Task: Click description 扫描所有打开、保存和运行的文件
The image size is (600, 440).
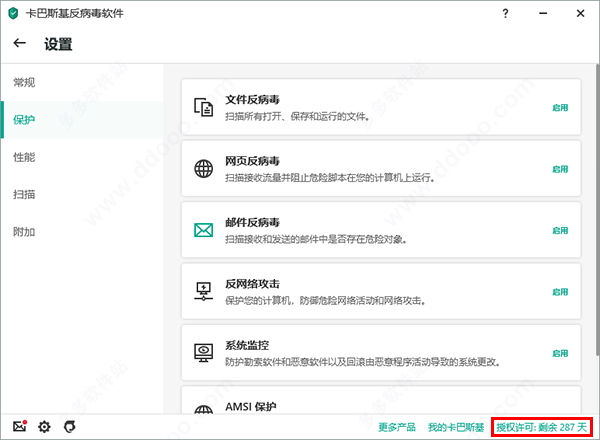Action: [x=297, y=116]
